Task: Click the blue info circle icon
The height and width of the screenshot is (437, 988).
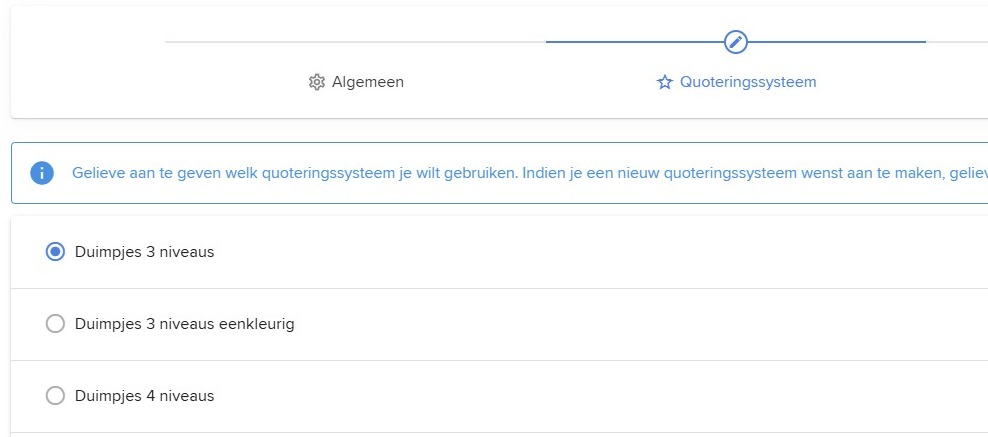Action: coord(42,173)
